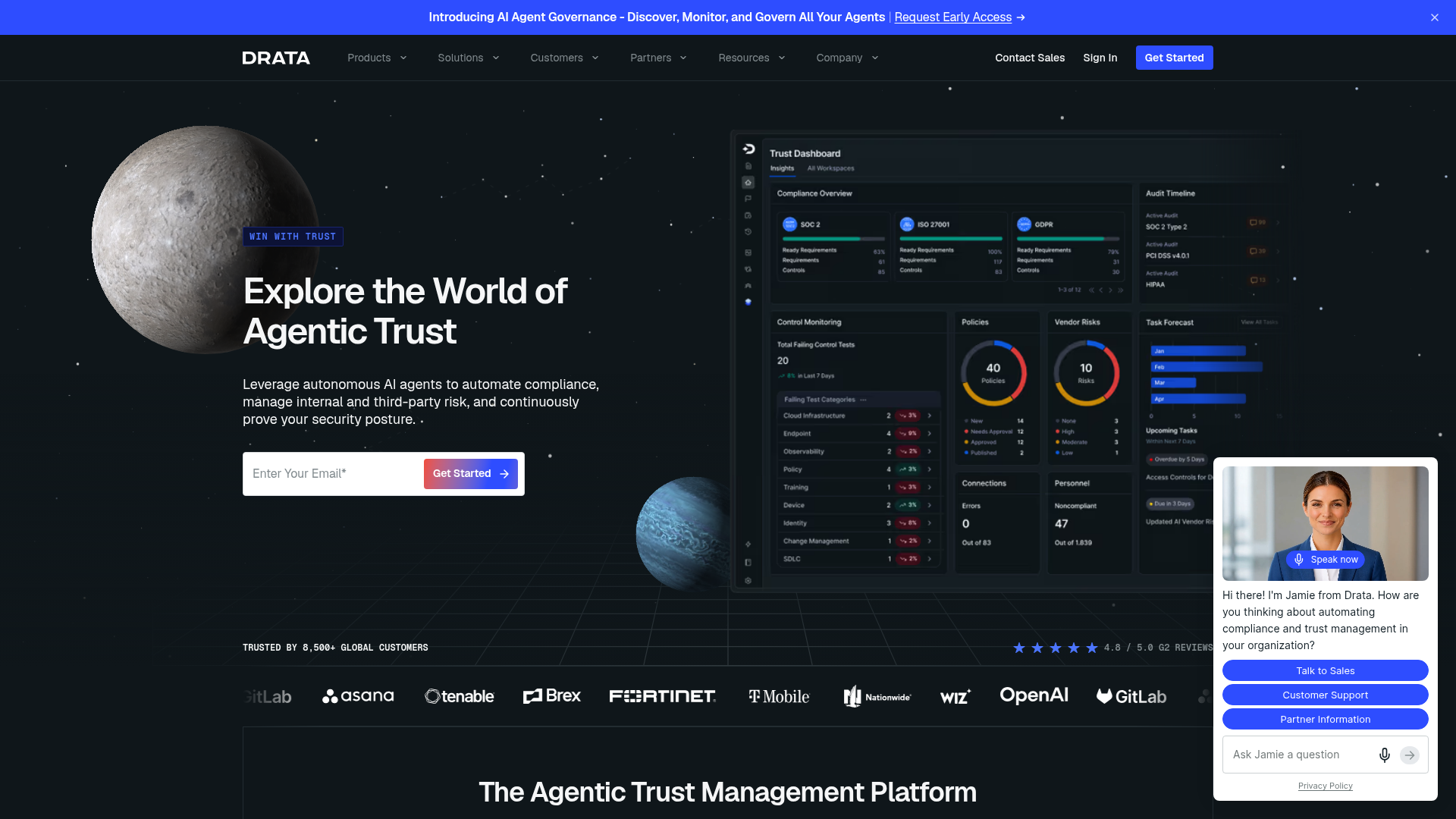
Task: Click the Jan bar in Task Forecast
Action: (1198, 351)
